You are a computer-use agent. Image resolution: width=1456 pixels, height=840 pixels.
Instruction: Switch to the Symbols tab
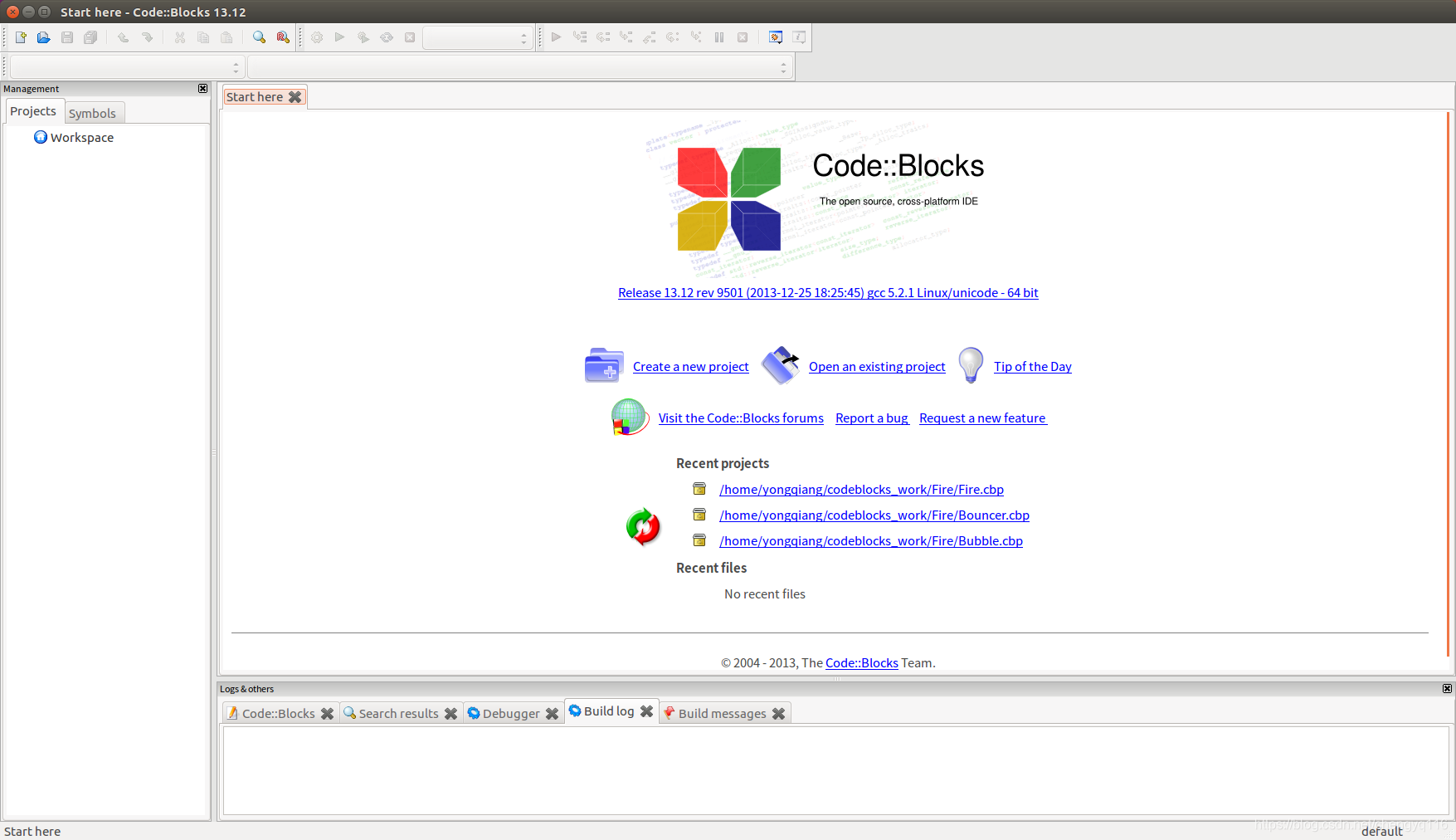[x=93, y=113]
